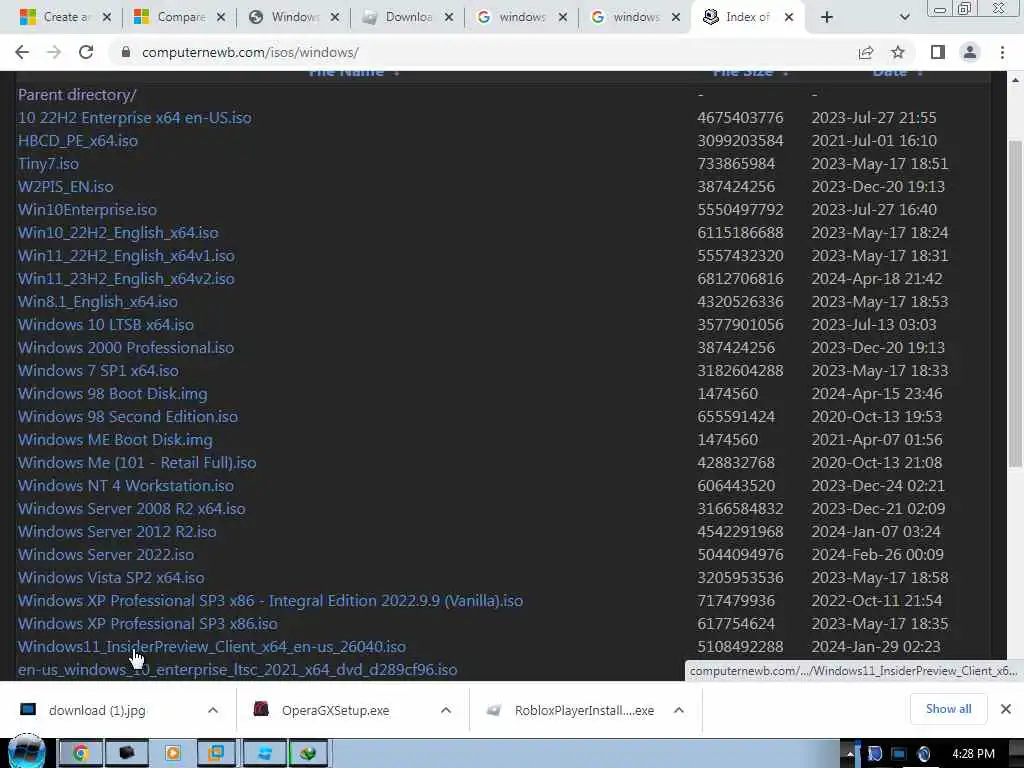Click Windows11_InsiderPreview_Client_x64_en-us_26040.iso
The width and height of the screenshot is (1024, 768).
click(212, 647)
